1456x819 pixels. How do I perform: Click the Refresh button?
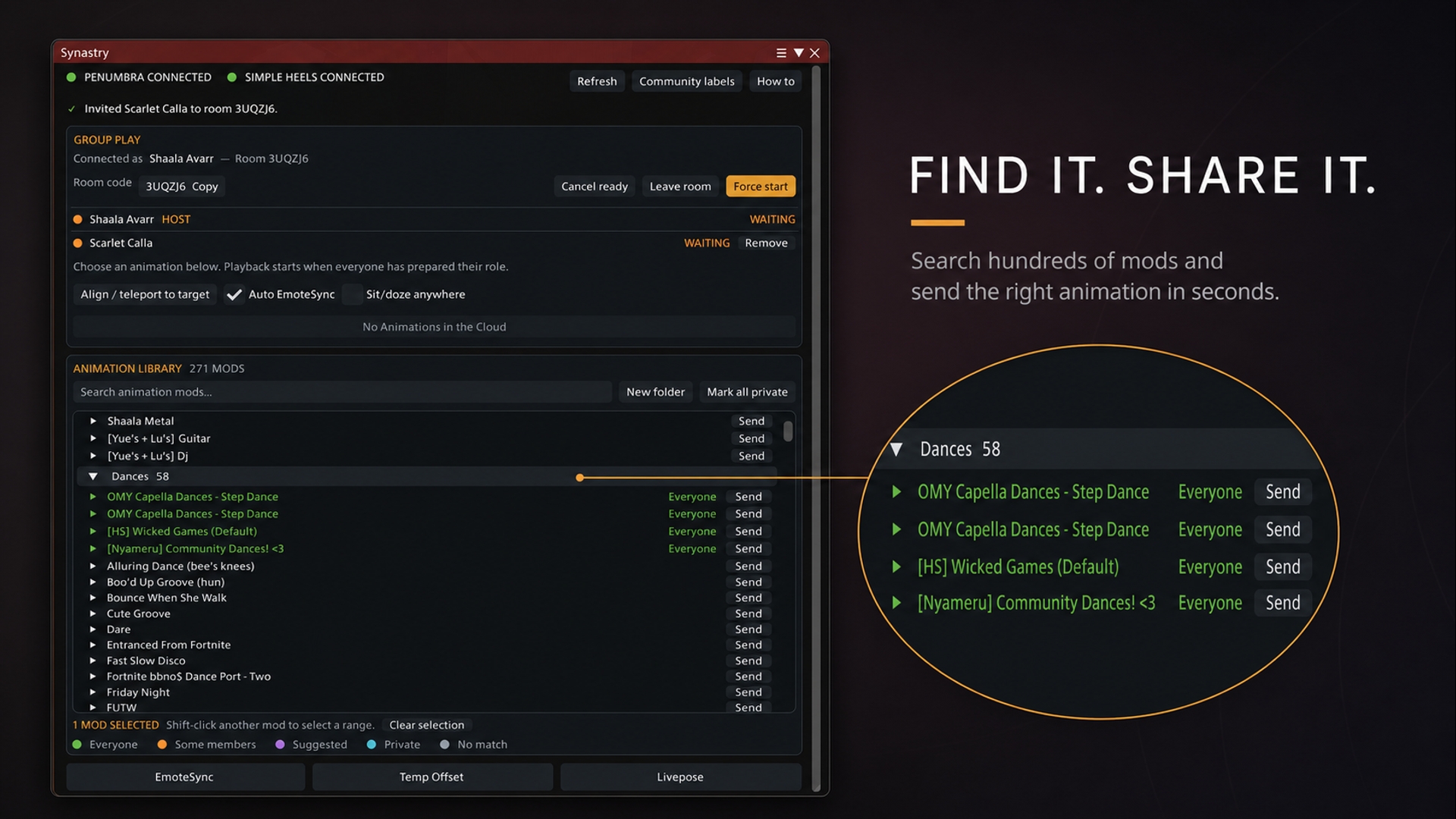(x=597, y=81)
